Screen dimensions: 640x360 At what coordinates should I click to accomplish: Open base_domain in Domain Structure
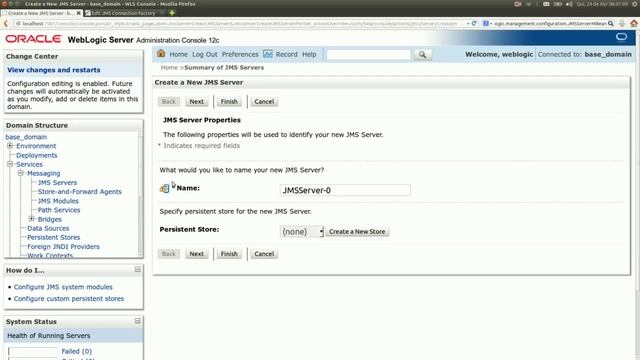point(26,137)
